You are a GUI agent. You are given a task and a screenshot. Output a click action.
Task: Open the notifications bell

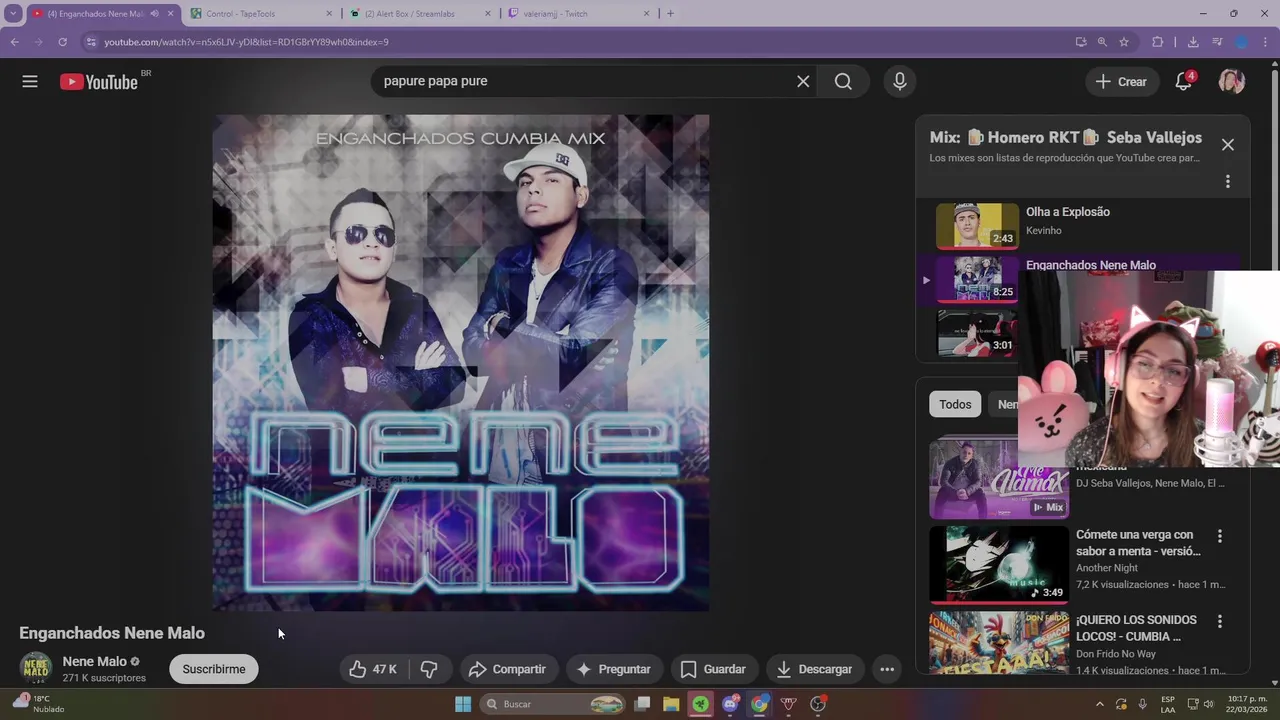(x=1184, y=82)
